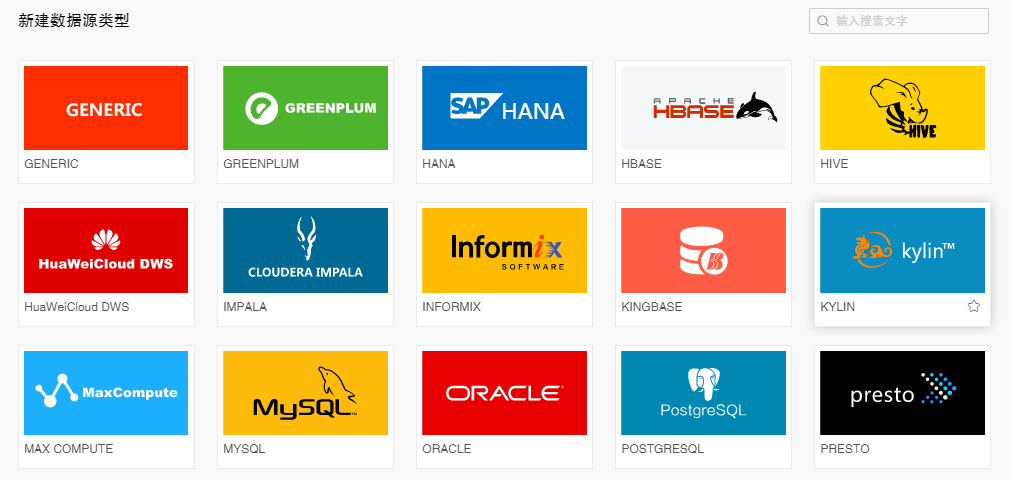Image resolution: width=1011 pixels, height=480 pixels.
Task: Pick the PostgreSQL elephant logo
Action: pyautogui.click(x=703, y=393)
